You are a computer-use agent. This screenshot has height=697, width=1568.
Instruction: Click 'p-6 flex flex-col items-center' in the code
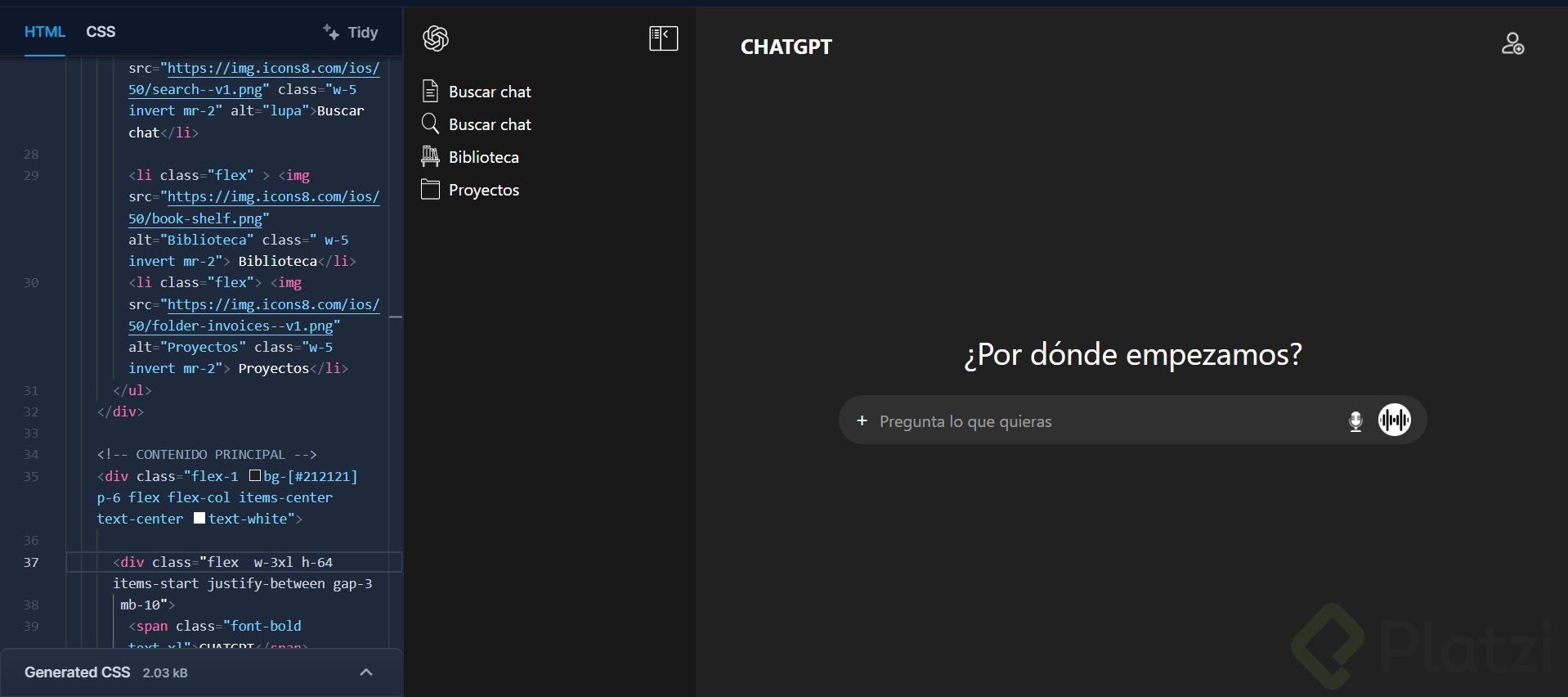click(x=215, y=497)
